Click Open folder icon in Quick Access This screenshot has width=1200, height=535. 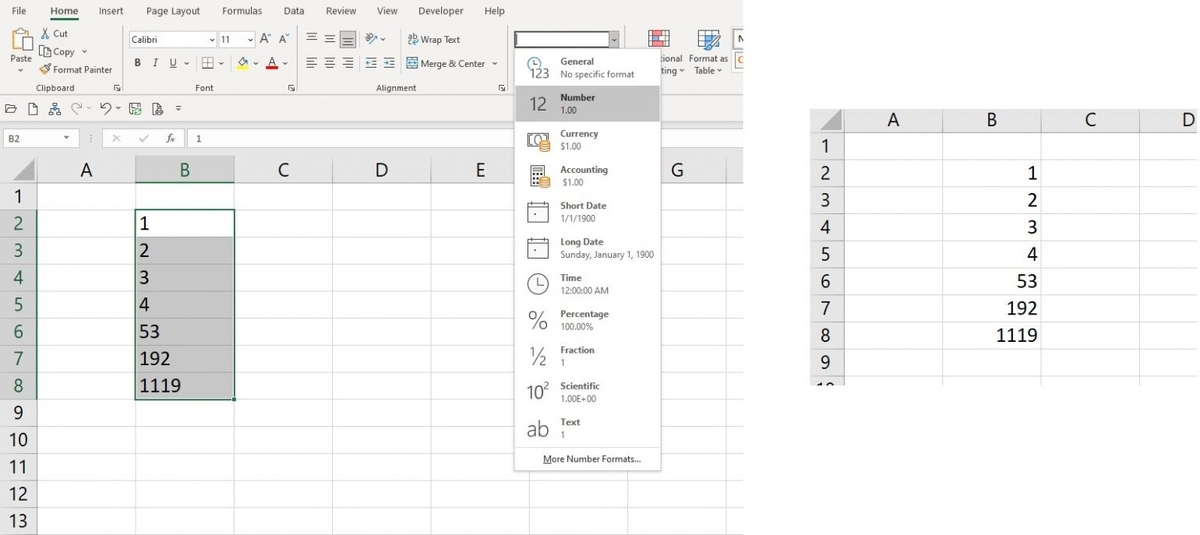coord(11,108)
